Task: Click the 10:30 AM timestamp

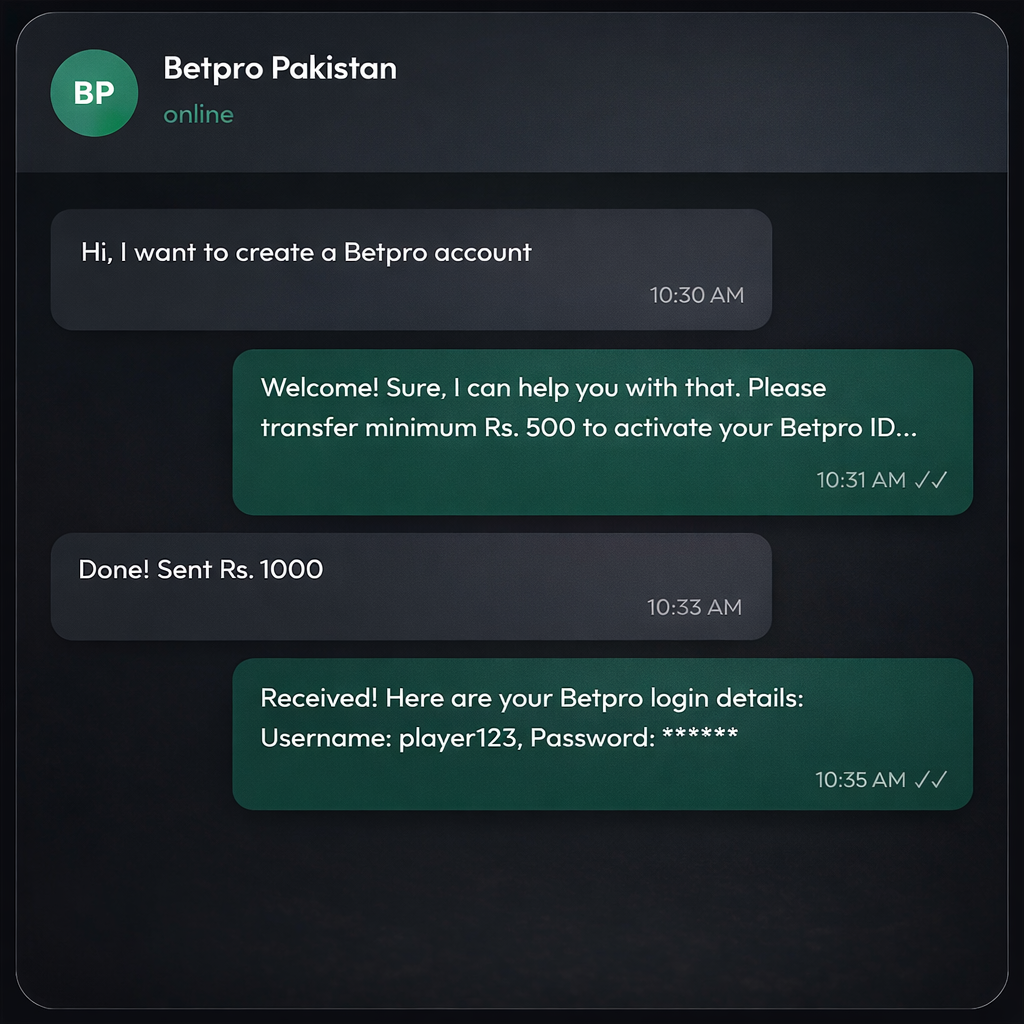Action: [x=697, y=295]
